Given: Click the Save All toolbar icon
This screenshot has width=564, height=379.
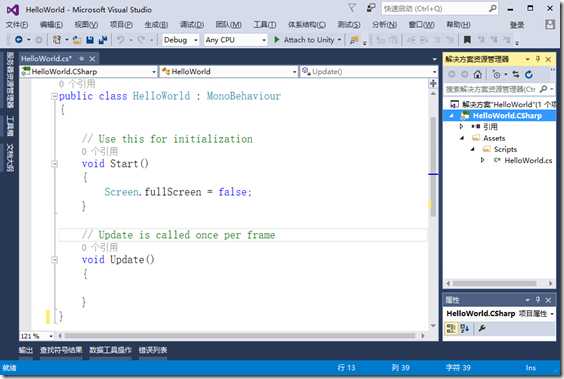Looking at the screenshot, I should (x=103, y=40).
